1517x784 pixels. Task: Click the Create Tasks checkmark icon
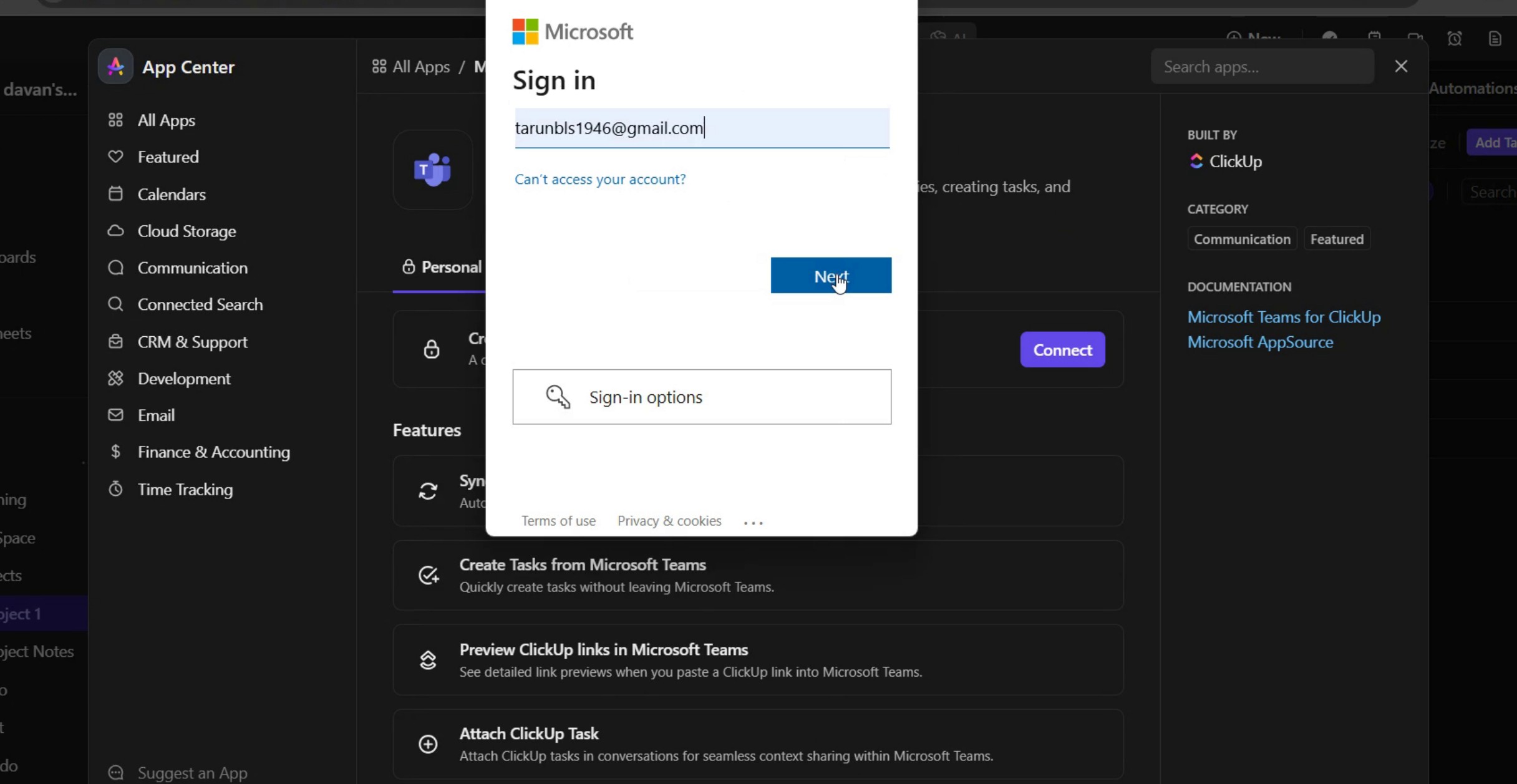click(428, 575)
